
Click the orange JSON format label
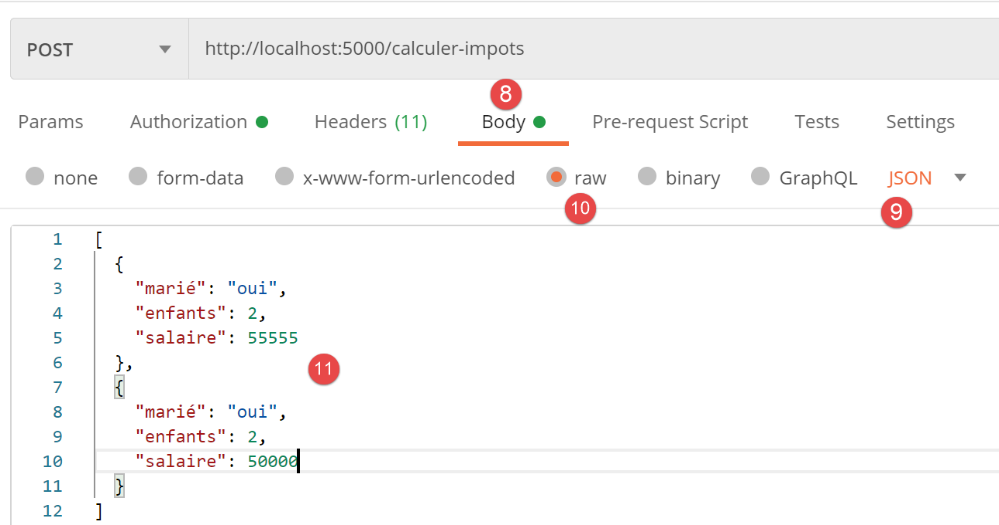pyautogui.click(x=909, y=178)
